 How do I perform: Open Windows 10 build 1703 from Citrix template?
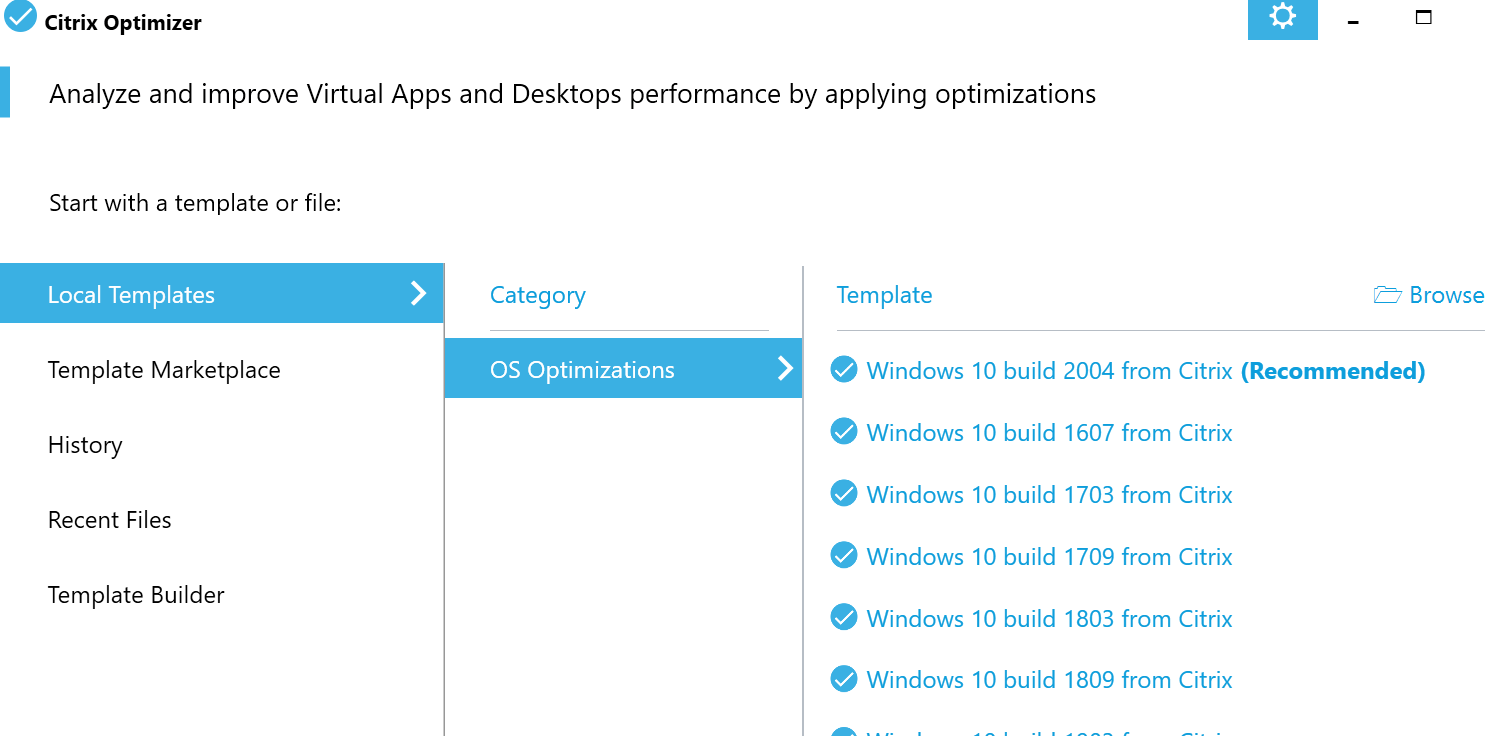(1049, 495)
